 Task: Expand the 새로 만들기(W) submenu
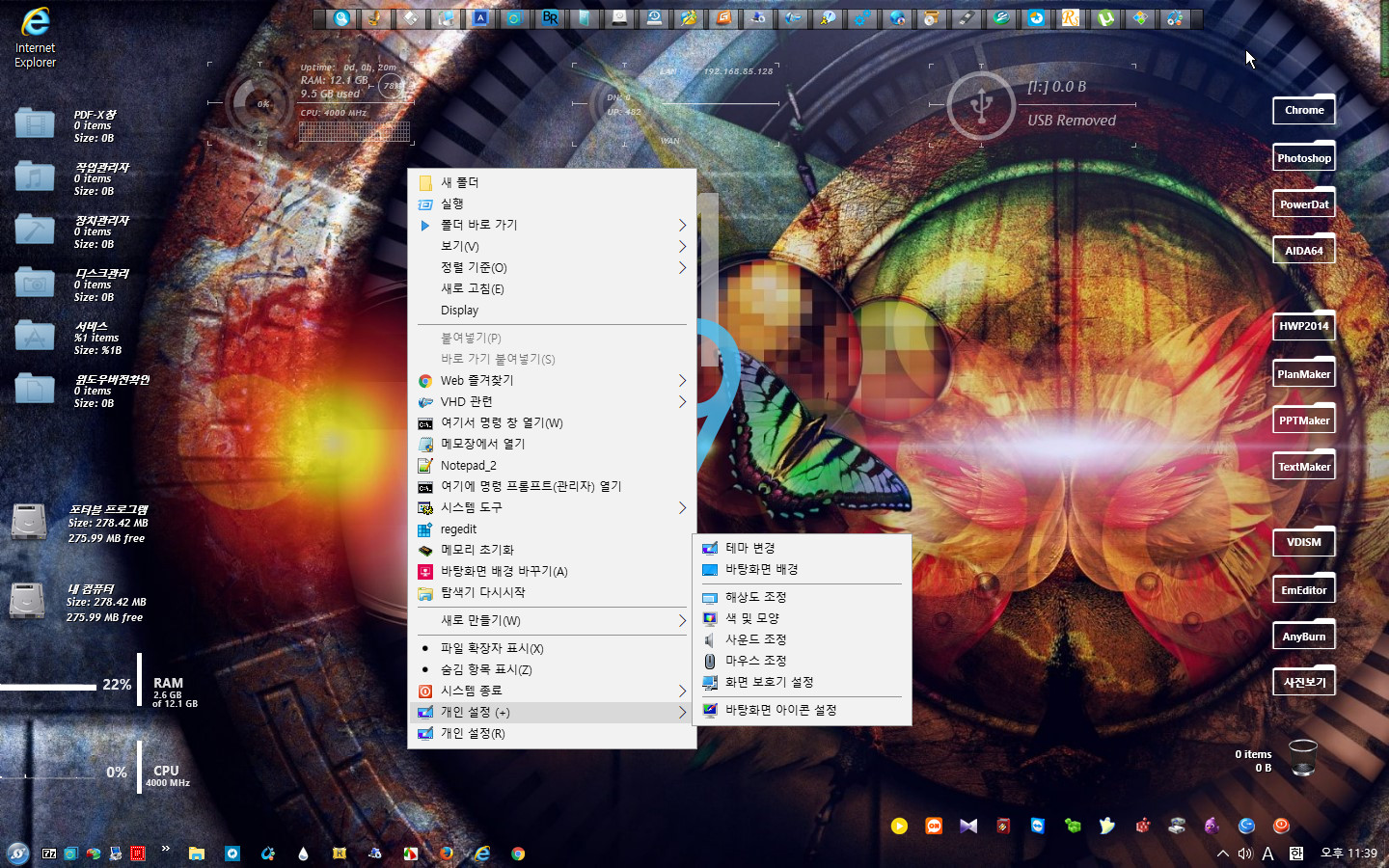[553, 620]
